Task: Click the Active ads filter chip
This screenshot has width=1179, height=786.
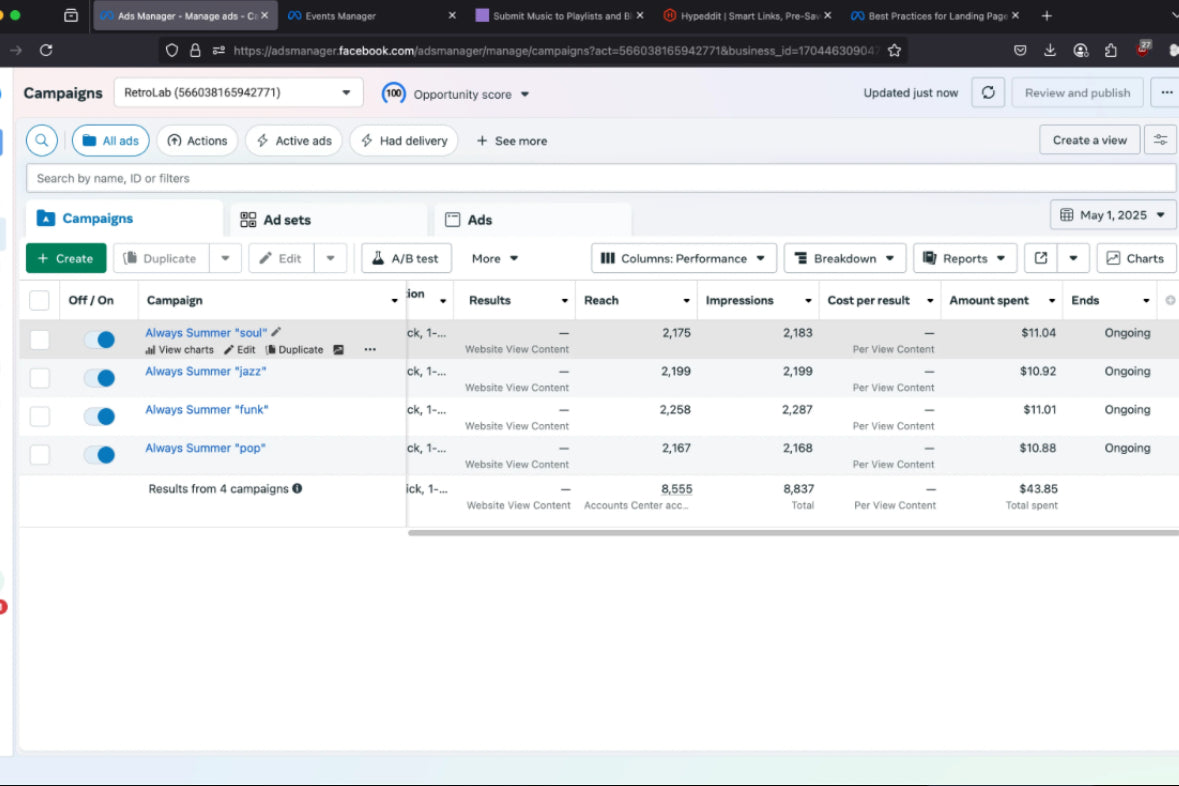Action: pos(294,141)
